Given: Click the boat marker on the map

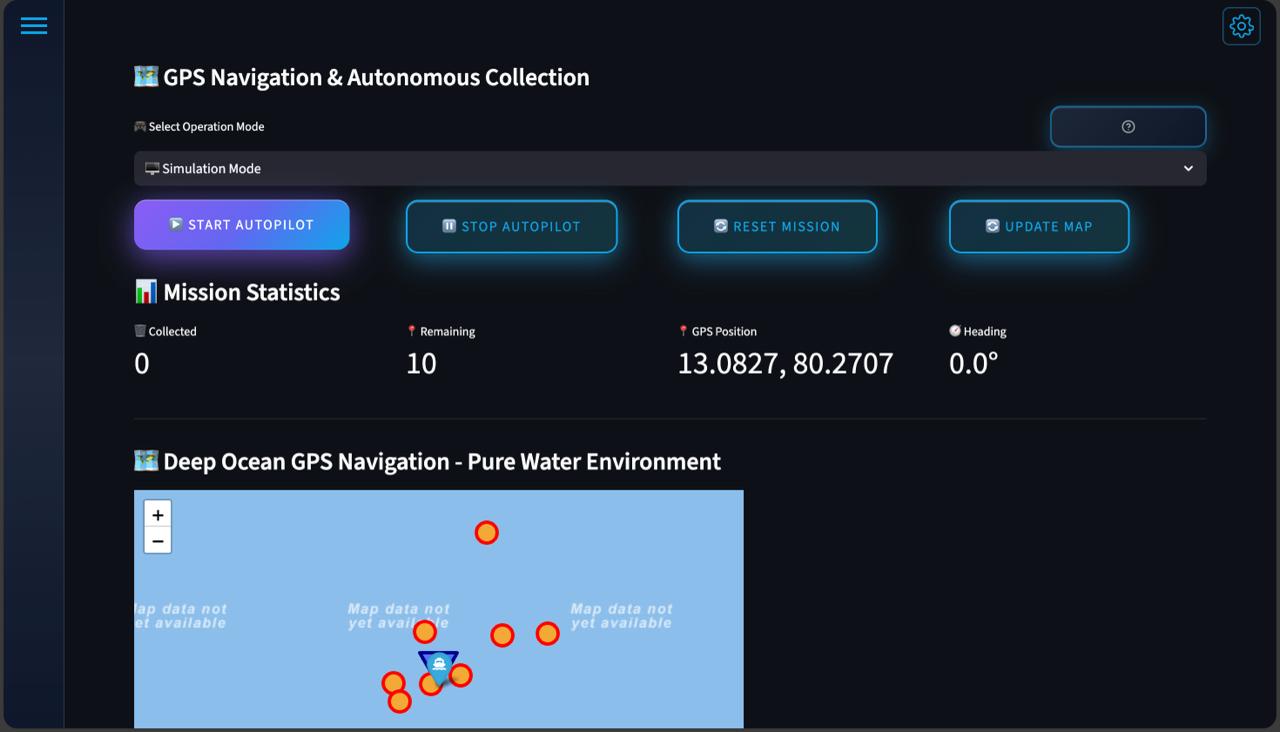Looking at the screenshot, I should pyautogui.click(x=438, y=667).
